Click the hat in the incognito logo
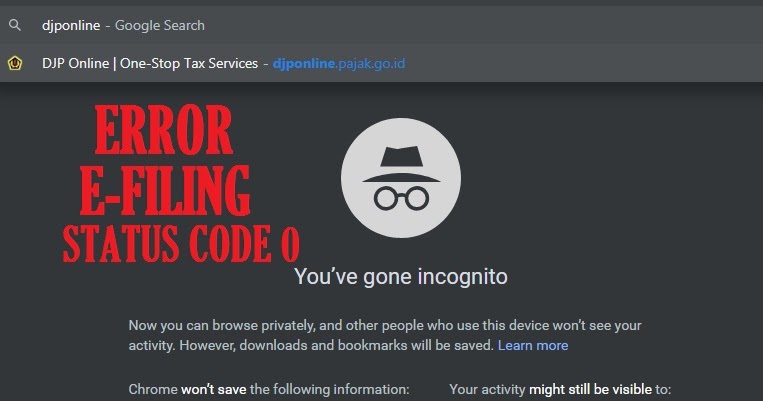 point(401,164)
